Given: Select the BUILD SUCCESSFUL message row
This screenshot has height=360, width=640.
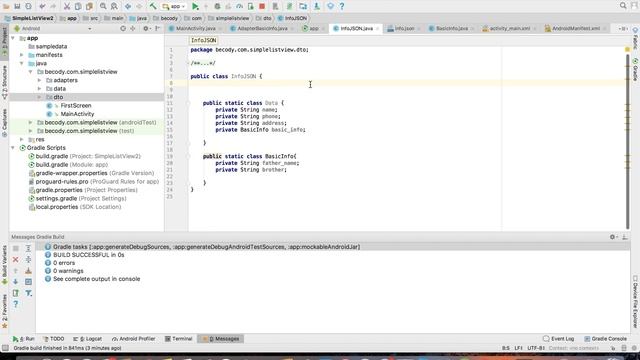Looking at the screenshot, I should click(x=89, y=255).
